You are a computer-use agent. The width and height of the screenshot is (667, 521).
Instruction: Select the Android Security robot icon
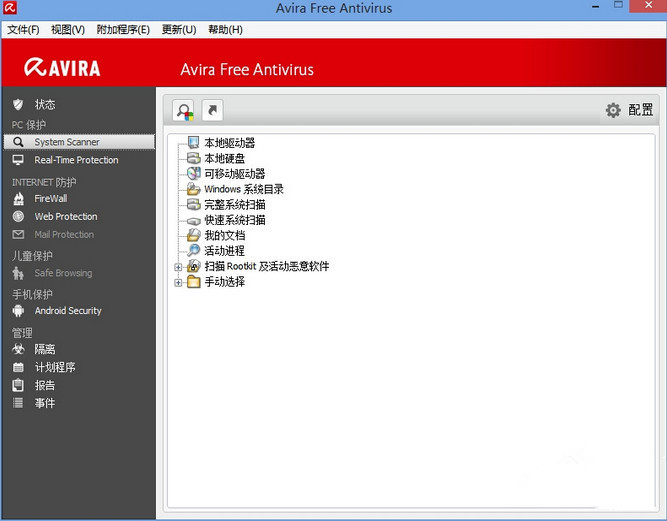(17, 311)
